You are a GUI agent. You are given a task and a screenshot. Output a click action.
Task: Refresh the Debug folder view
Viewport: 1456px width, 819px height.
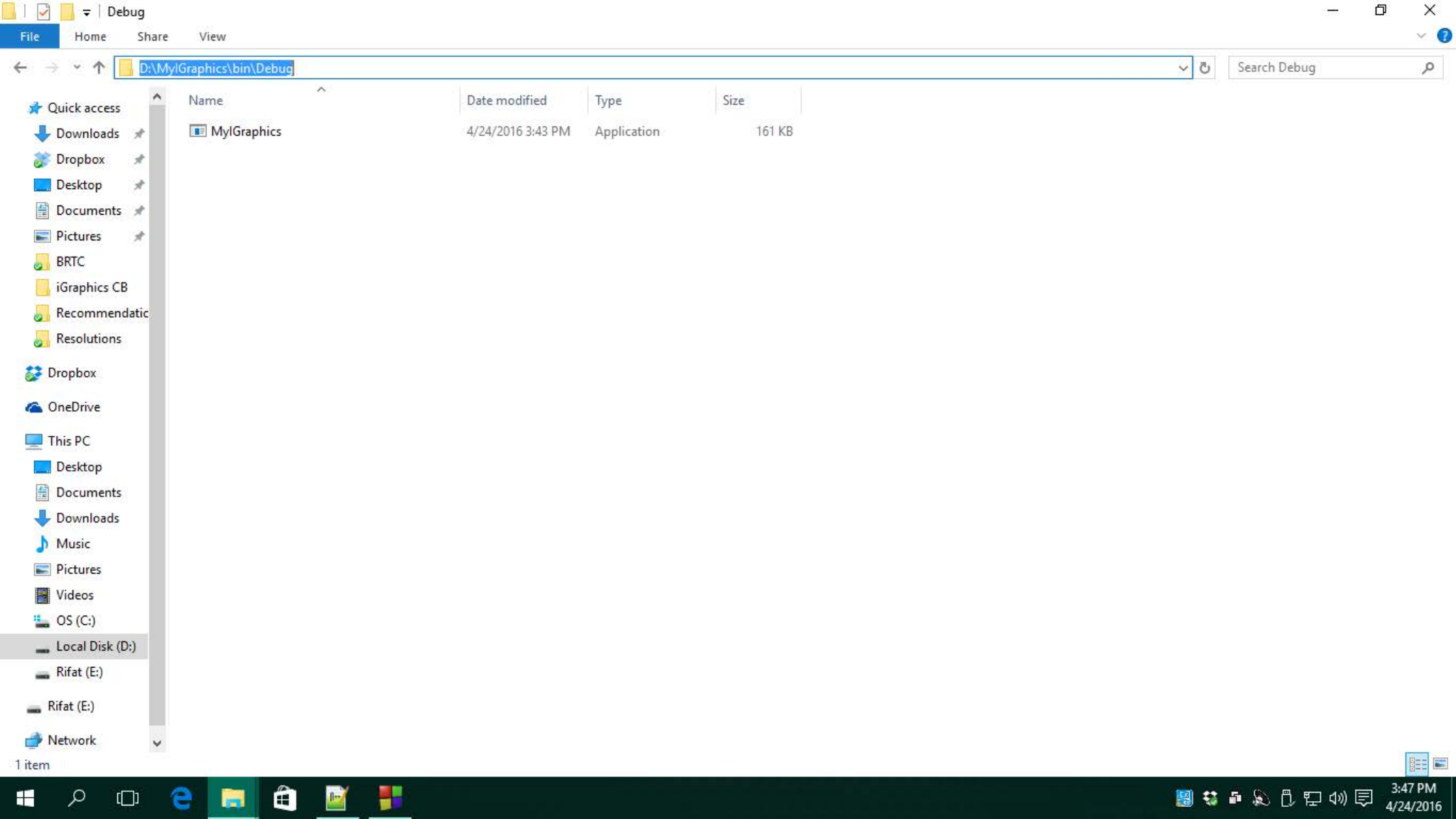click(1204, 68)
